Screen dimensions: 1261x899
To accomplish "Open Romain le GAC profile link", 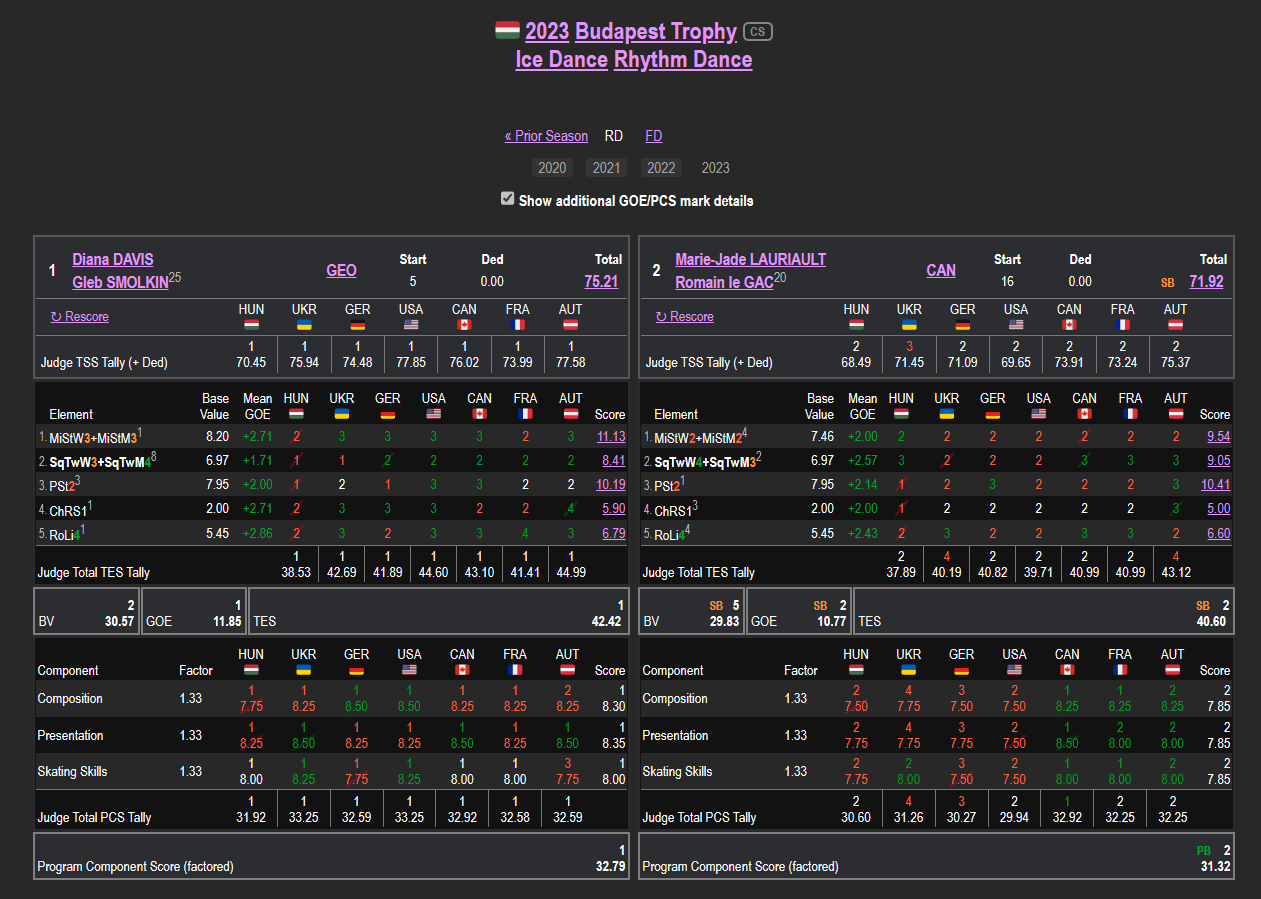I will (723, 283).
